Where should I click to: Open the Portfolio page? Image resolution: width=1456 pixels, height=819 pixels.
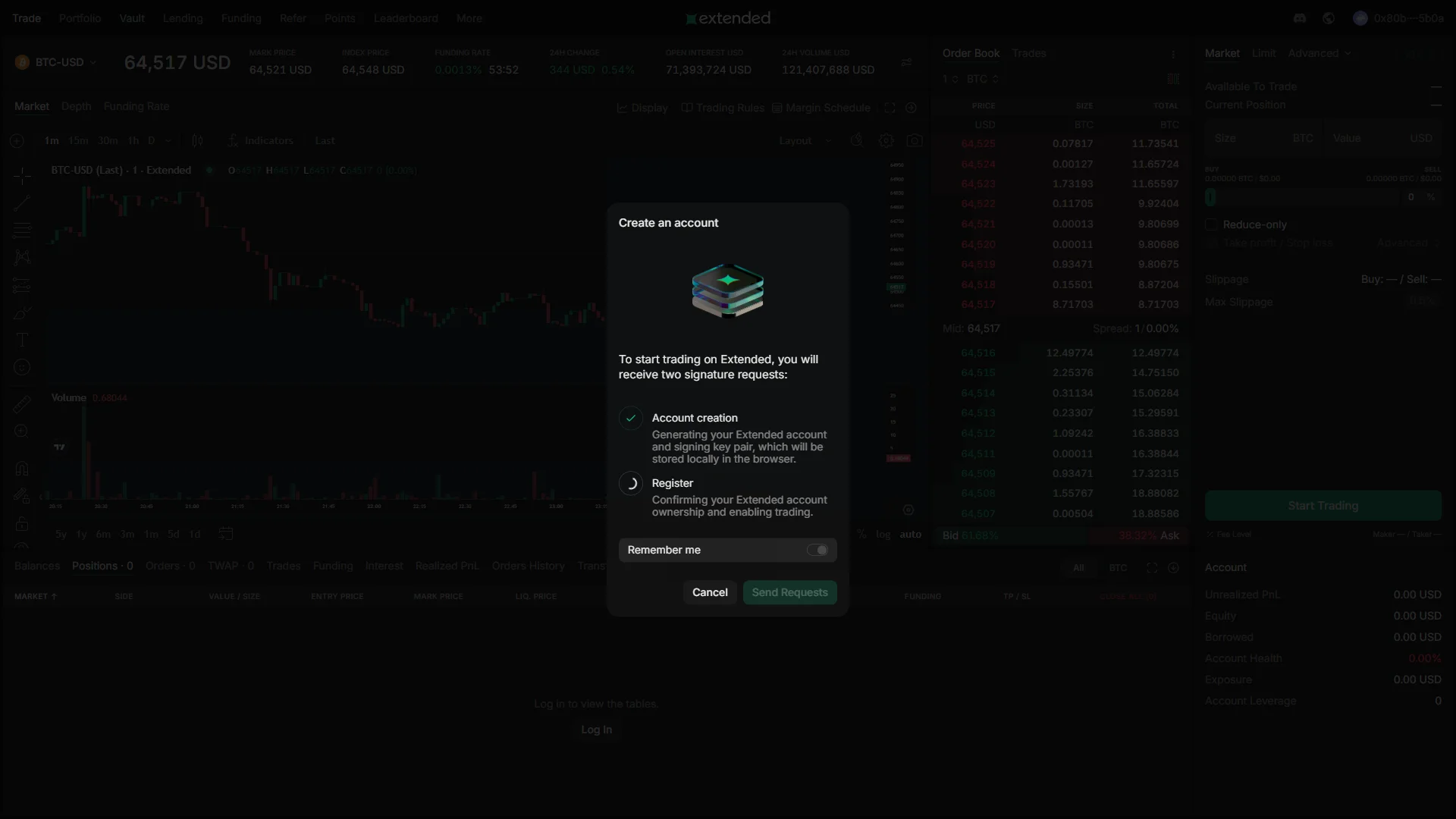click(80, 18)
